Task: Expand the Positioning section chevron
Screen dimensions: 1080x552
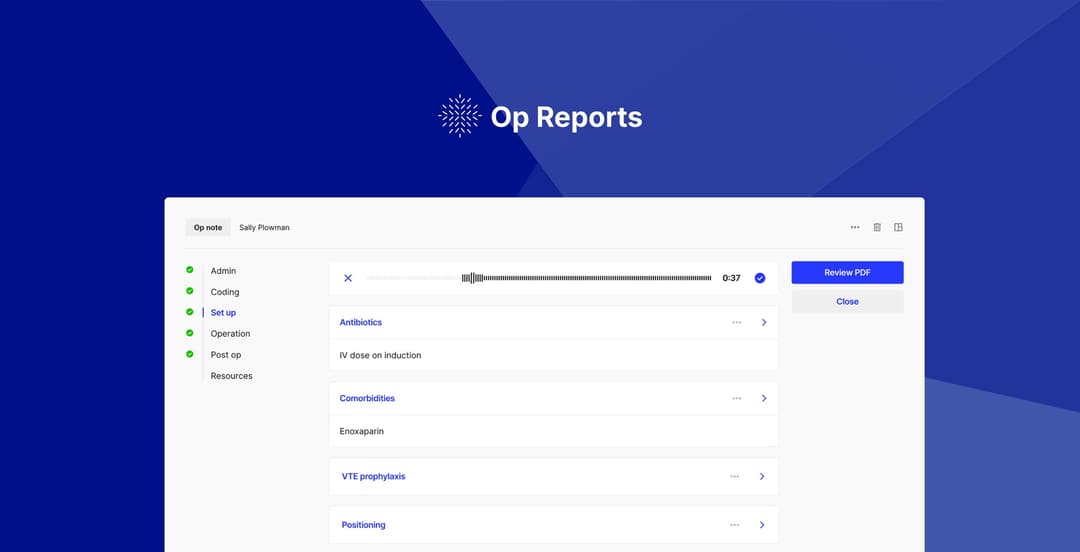Action: (x=762, y=524)
